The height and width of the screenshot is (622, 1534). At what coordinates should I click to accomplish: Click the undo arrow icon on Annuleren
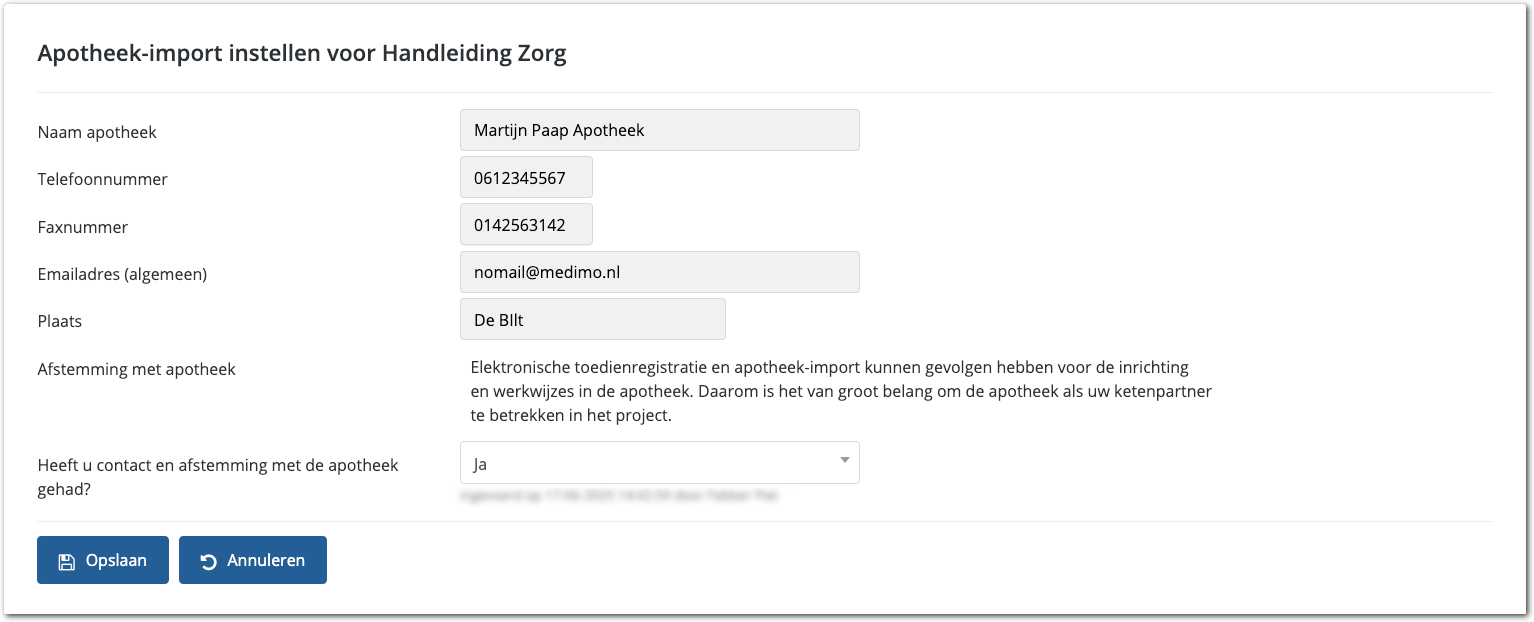pos(208,561)
